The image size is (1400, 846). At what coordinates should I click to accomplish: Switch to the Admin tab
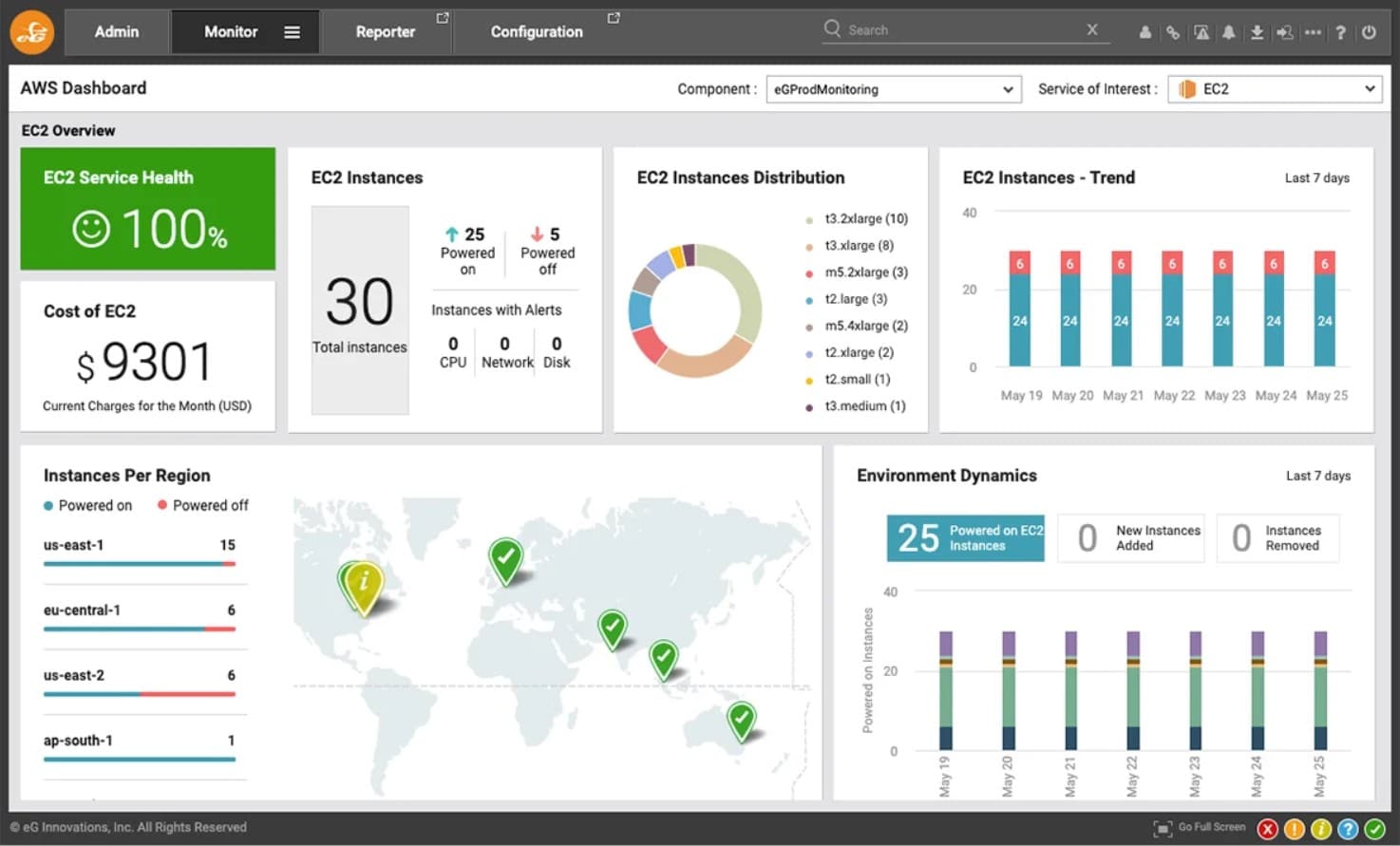tap(117, 32)
